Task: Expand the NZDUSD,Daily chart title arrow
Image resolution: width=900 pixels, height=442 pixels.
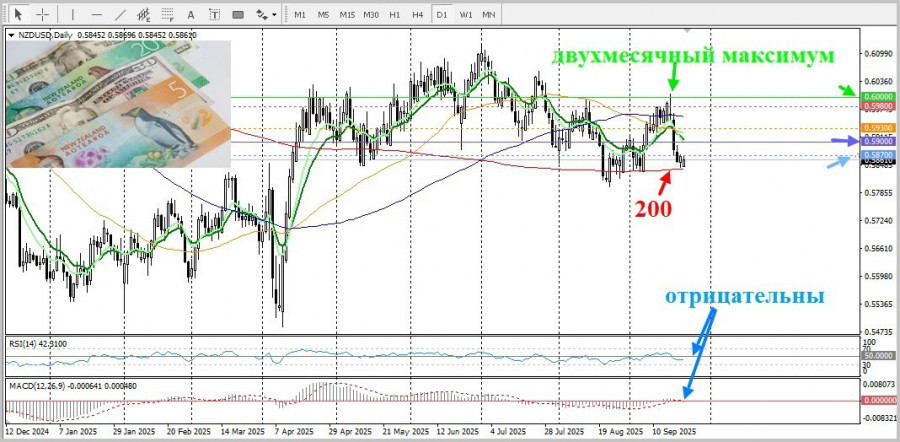Action: 11,34
